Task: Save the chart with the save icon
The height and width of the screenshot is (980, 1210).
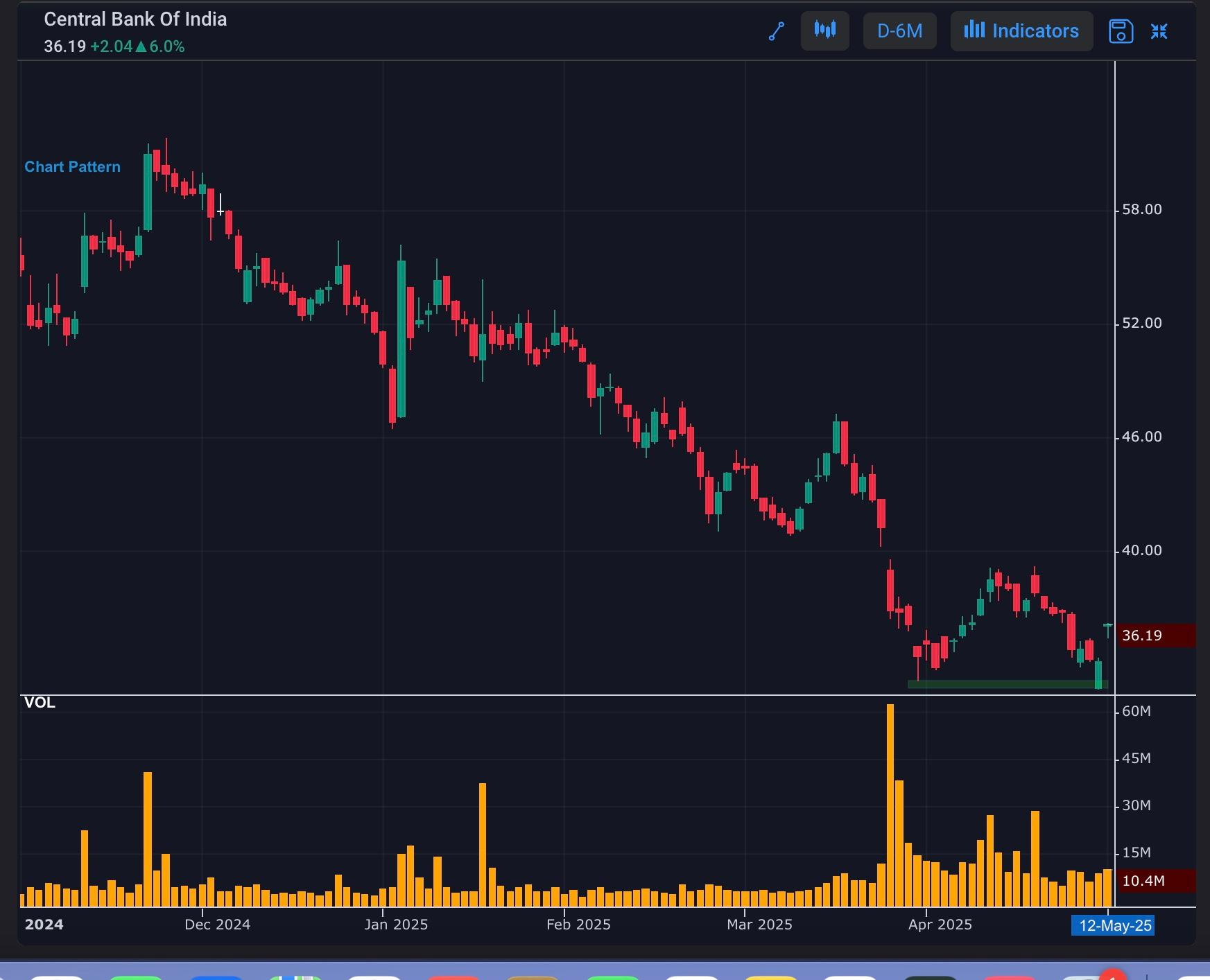Action: [x=1121, y=31]
